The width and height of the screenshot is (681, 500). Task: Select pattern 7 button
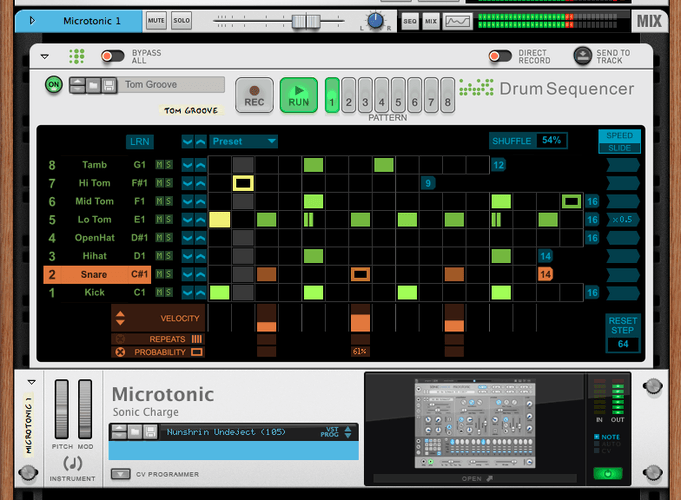click(x=431, y=96)
